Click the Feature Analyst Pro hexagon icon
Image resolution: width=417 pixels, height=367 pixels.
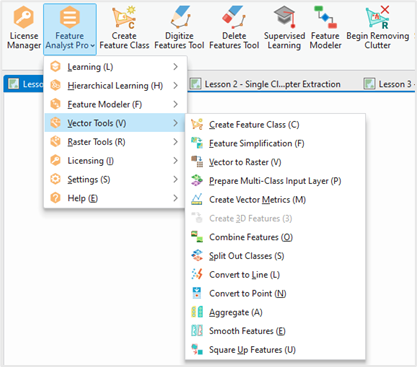tap(70, 18)
